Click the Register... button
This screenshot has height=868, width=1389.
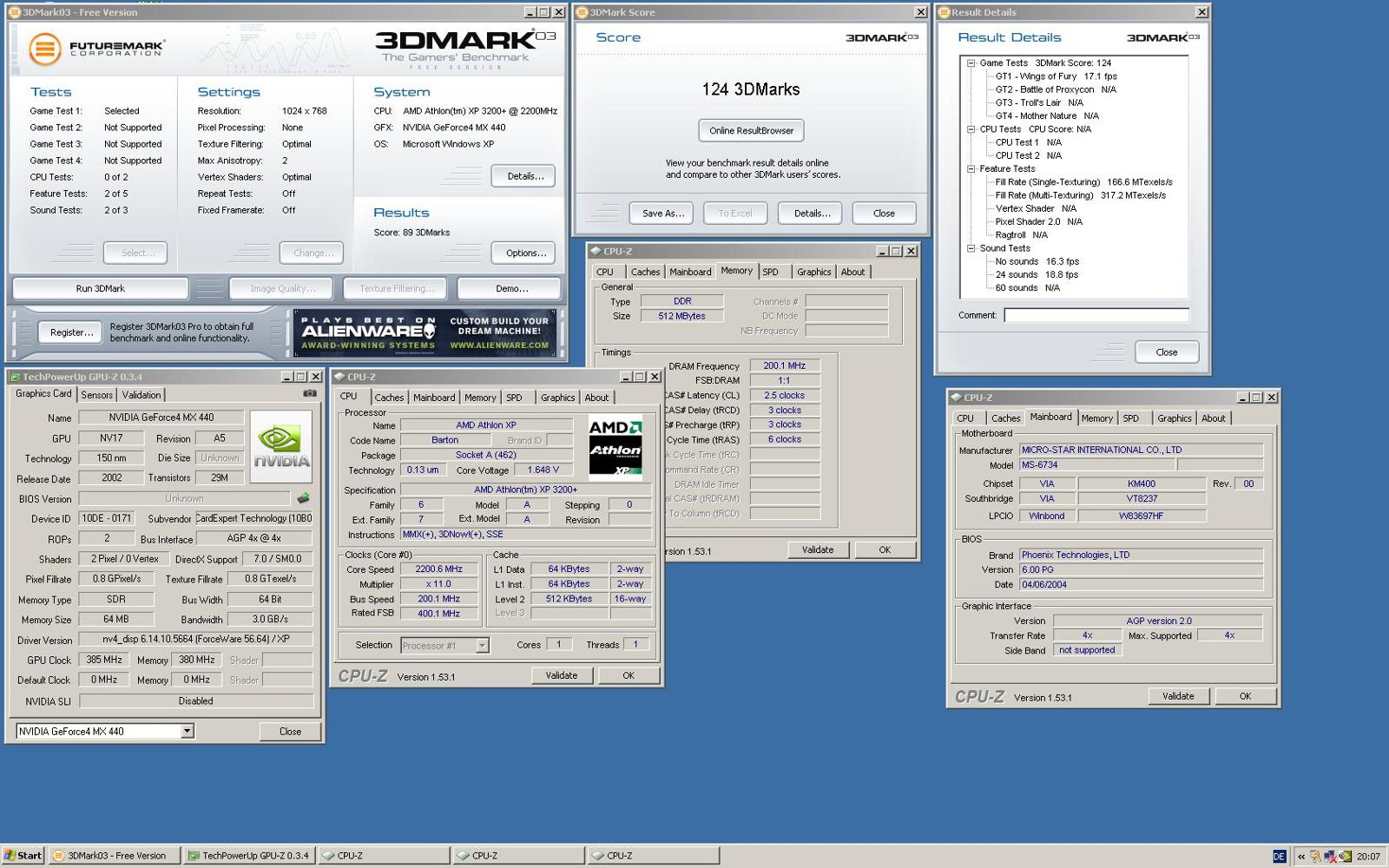pos(71,332)
